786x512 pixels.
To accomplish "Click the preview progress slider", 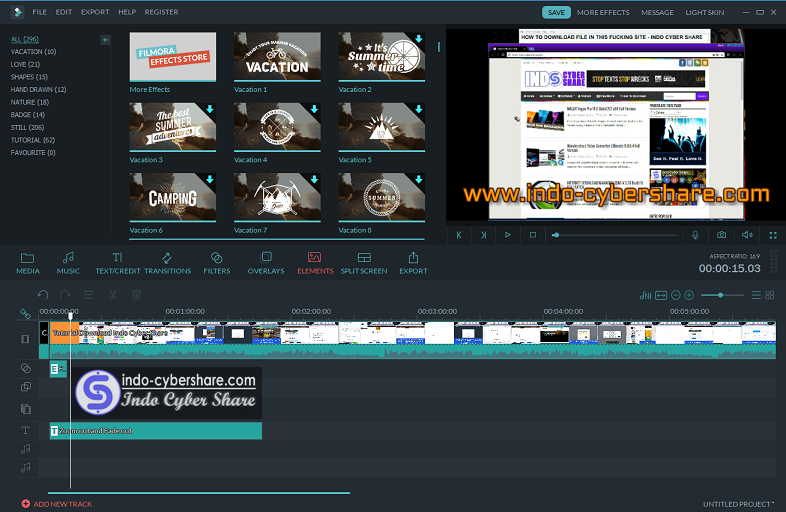I will [614, 235].
